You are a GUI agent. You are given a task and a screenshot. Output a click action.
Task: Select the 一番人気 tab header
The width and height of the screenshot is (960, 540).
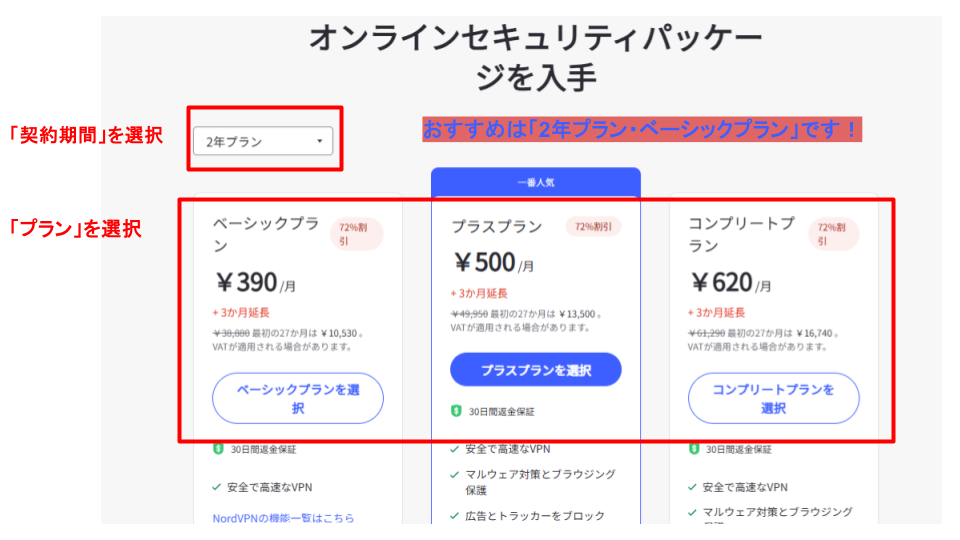(x=536, y=182)
